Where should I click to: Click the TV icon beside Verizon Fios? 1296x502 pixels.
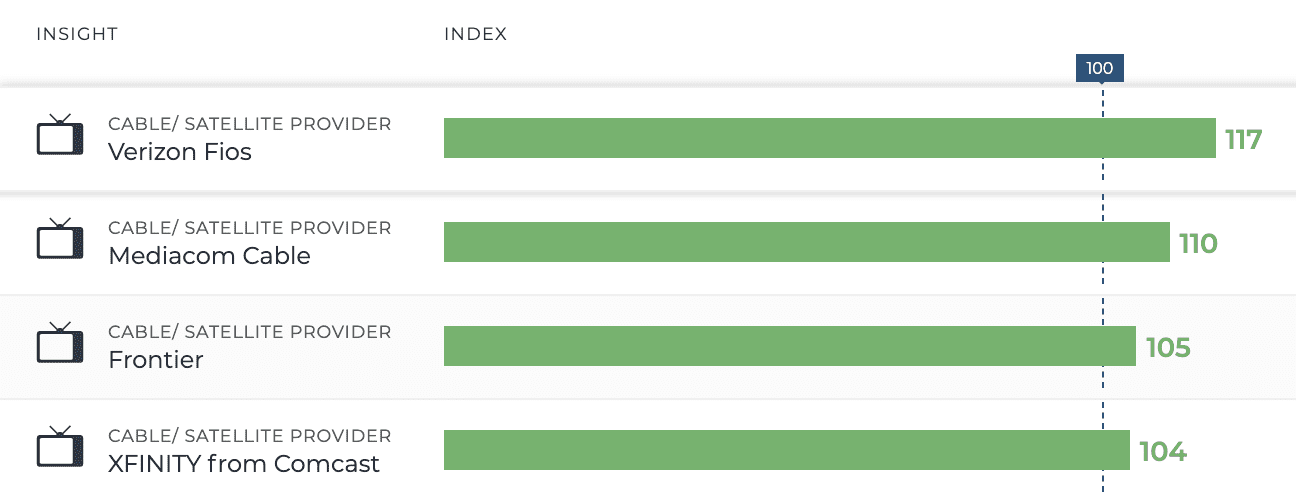click(x=60, y=135)
